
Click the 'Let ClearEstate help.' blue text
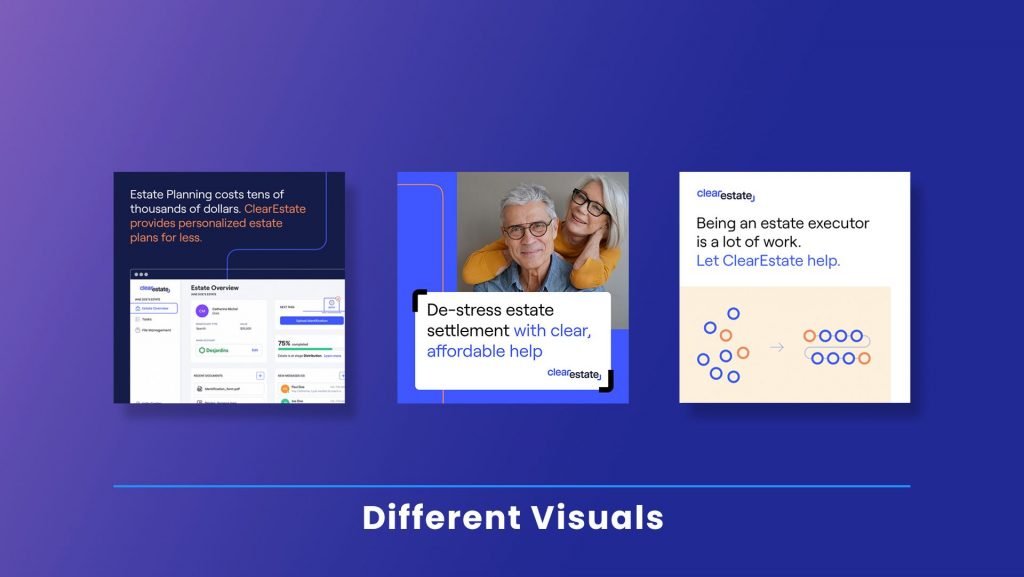[x=768, y=260]
